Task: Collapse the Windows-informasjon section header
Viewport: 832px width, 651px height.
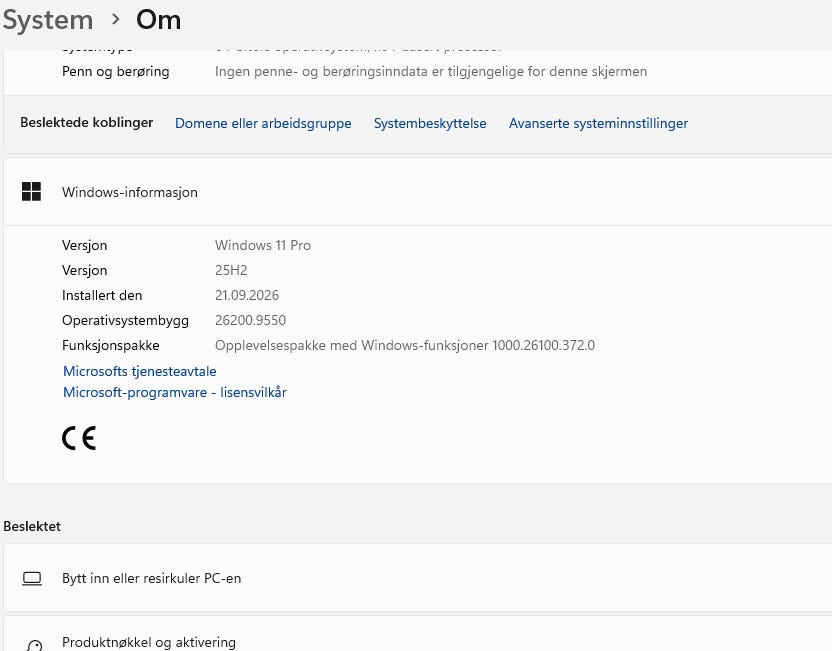Action: coord(418,192)
